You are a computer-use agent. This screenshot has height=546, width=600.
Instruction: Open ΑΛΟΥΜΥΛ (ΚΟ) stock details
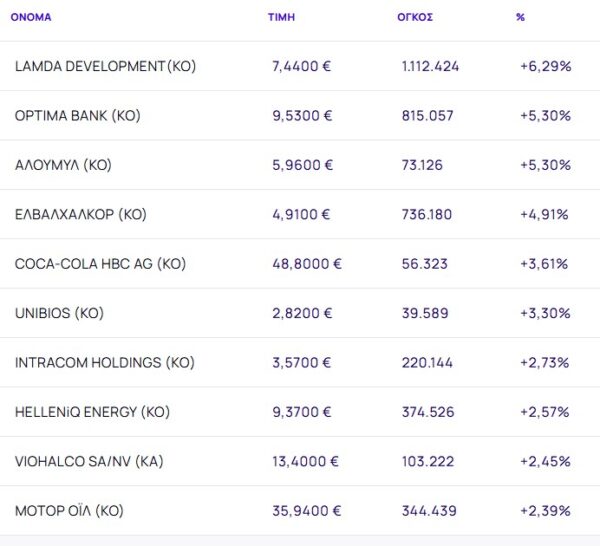pos(63,165)
